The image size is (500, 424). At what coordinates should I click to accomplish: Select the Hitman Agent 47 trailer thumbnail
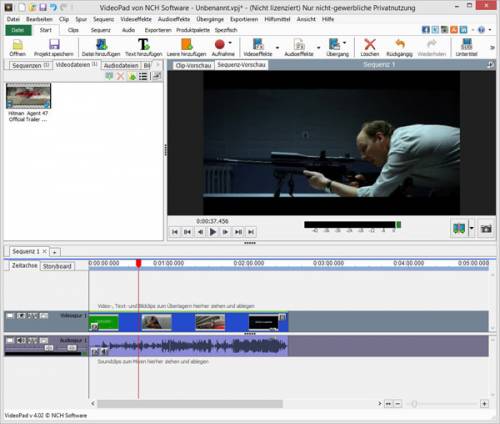28,96
